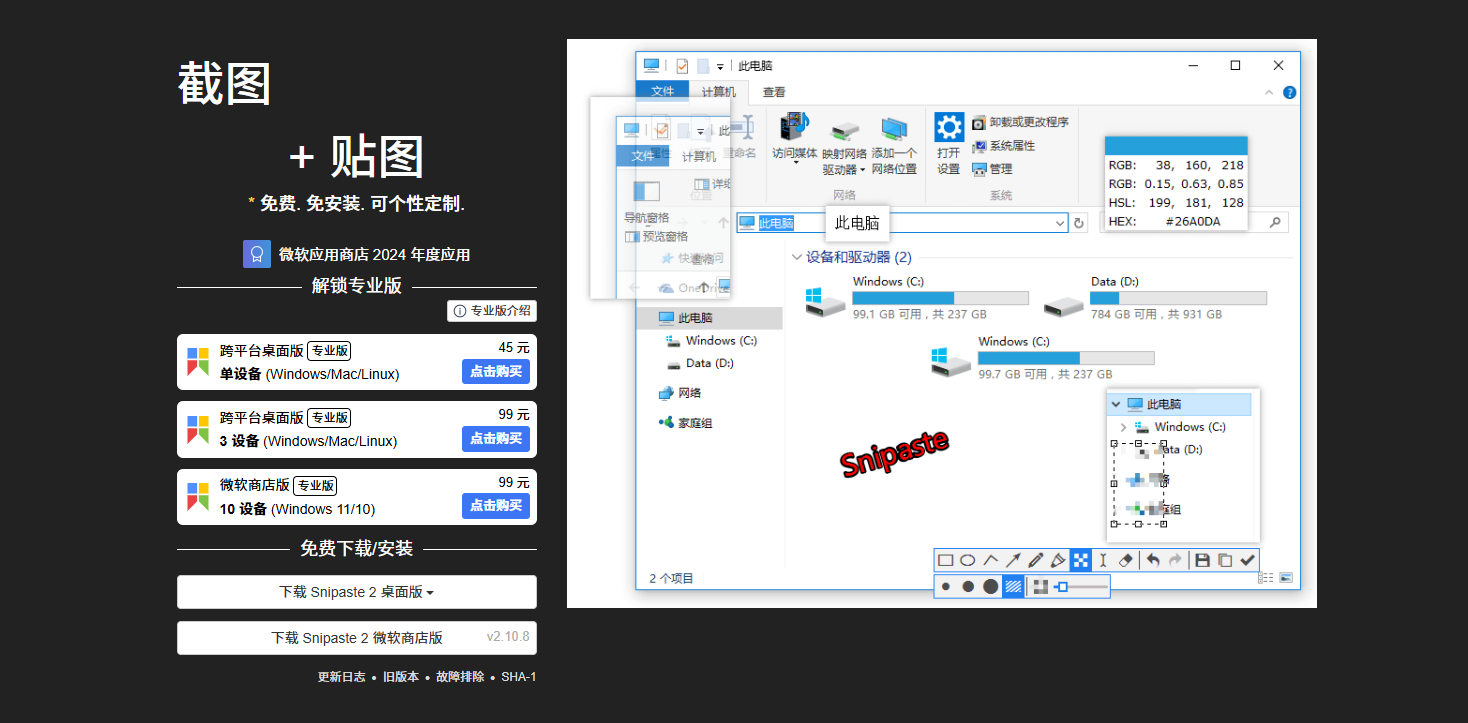Screen dimensions: 1468x723
Task: Click the address bar refresh icon
Action: click(1079, 223)
